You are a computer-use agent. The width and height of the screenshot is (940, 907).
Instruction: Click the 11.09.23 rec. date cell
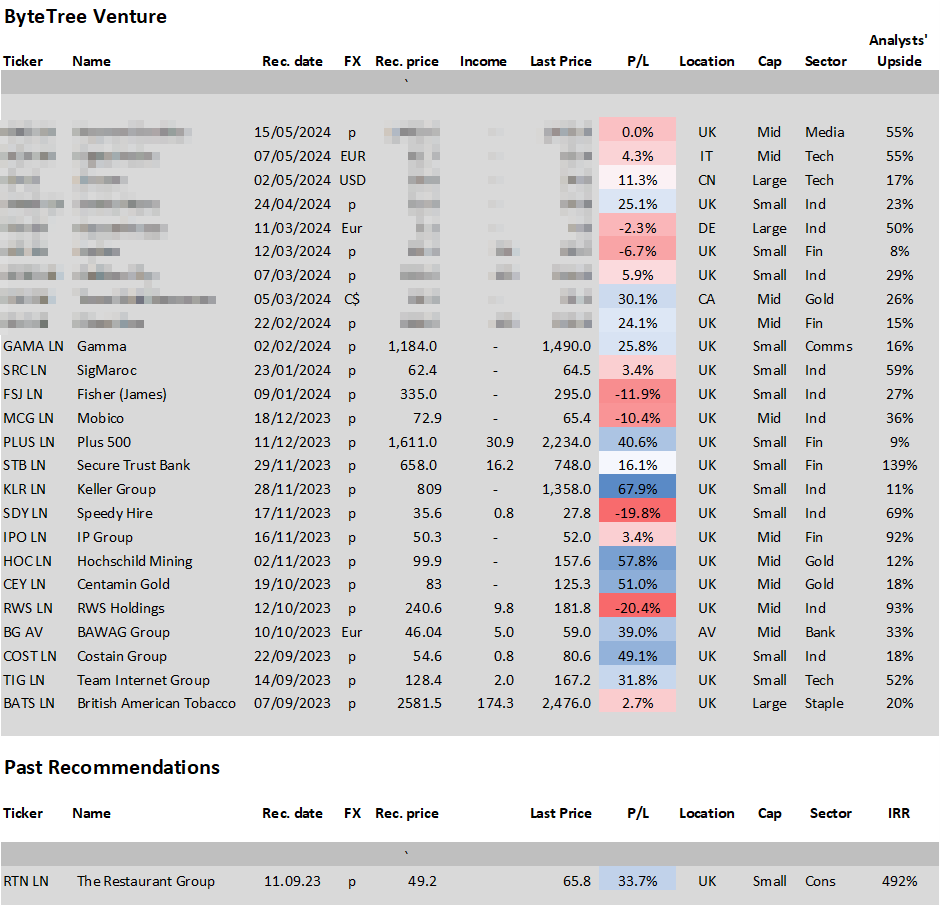[x=292, y=881]
